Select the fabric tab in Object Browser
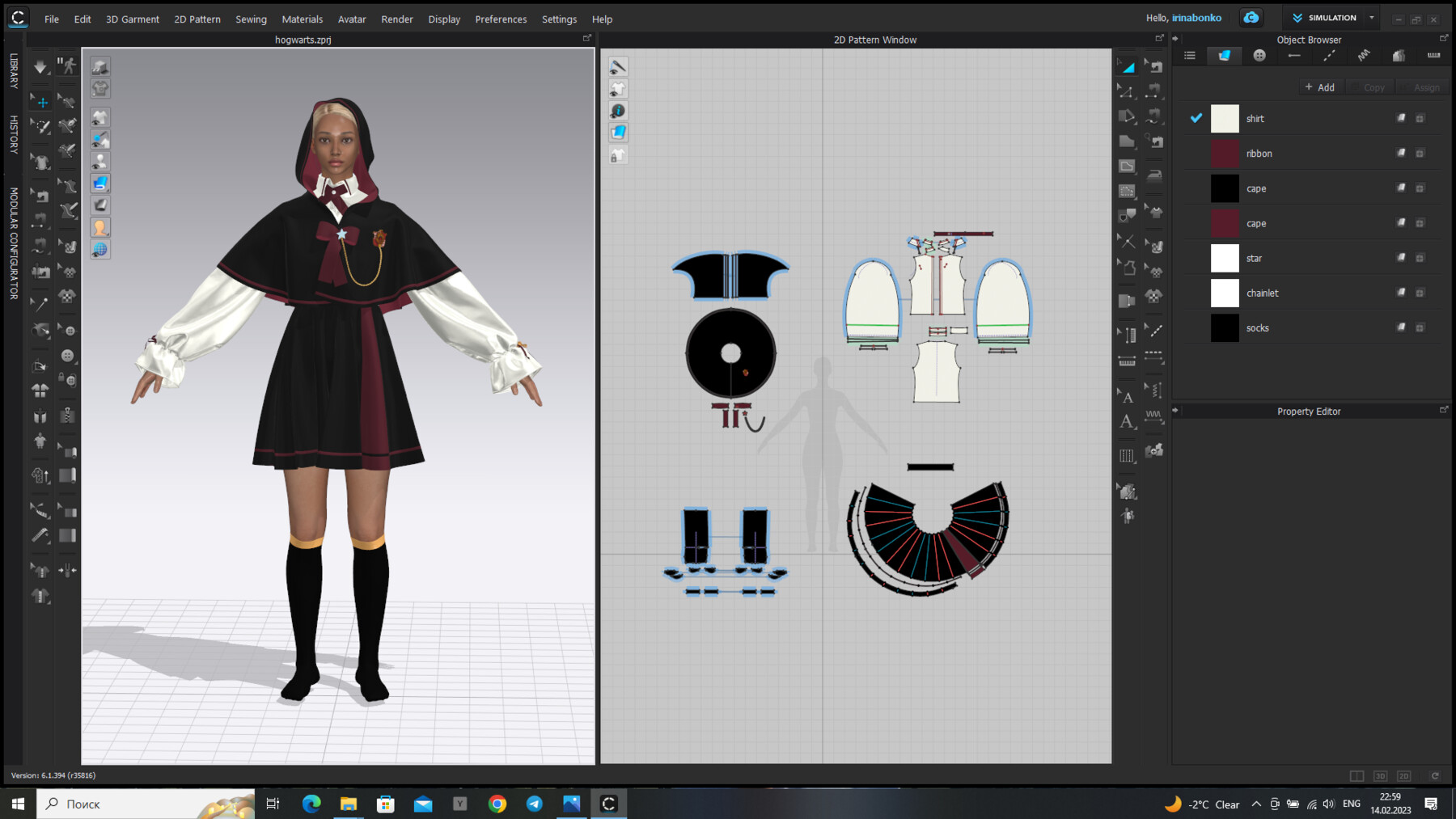1456x819 pixels. [1224, 55]
